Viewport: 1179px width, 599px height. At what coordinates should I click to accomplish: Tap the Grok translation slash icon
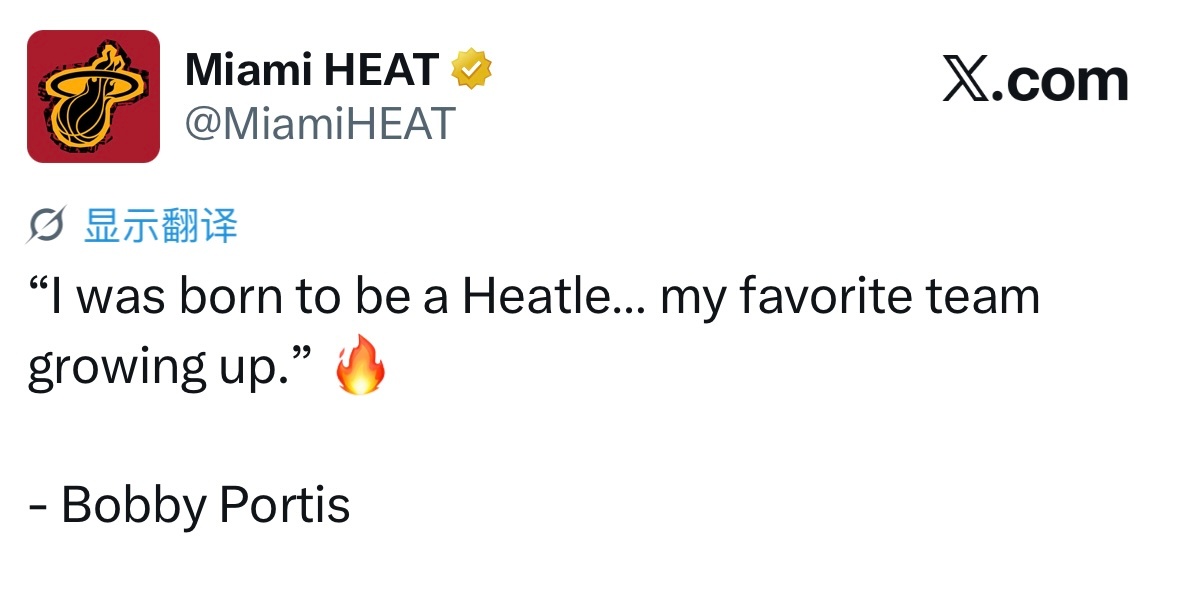pos(47,224)
